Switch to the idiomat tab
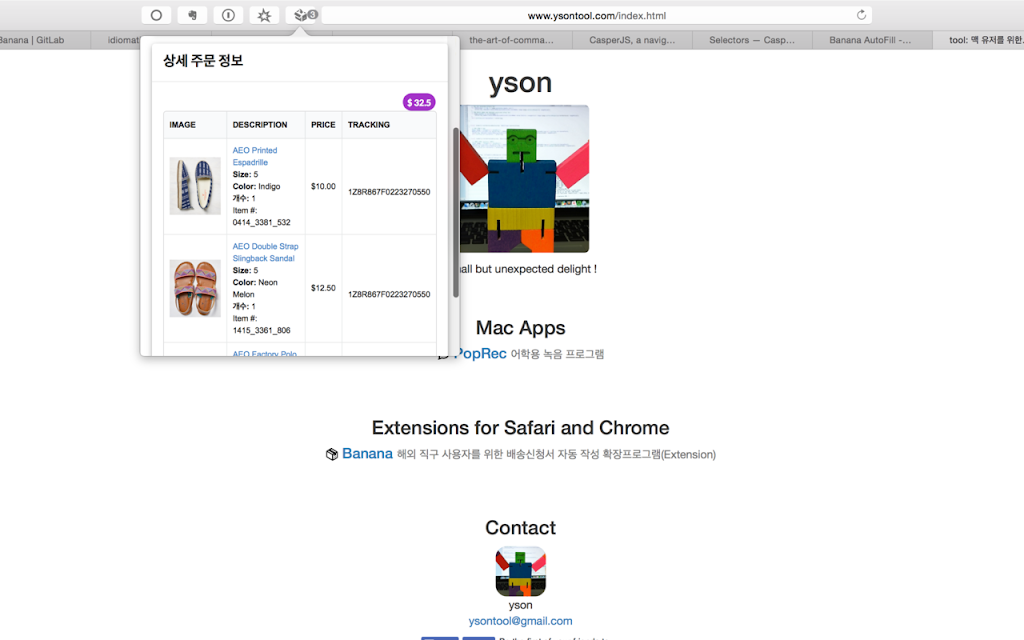Viewport: 1024px width, 640px height. pyautogui.click(x=123, y=40)
